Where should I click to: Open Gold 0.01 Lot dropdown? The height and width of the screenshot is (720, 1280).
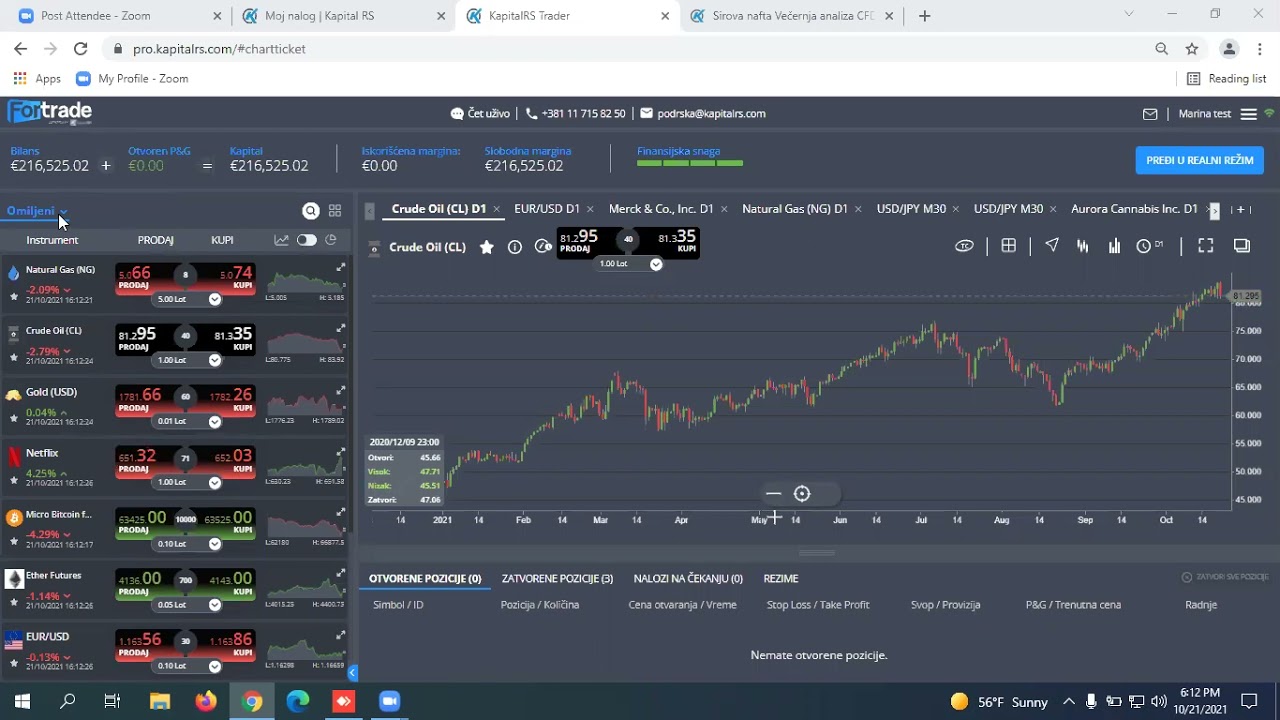click(x=215, y=421)
